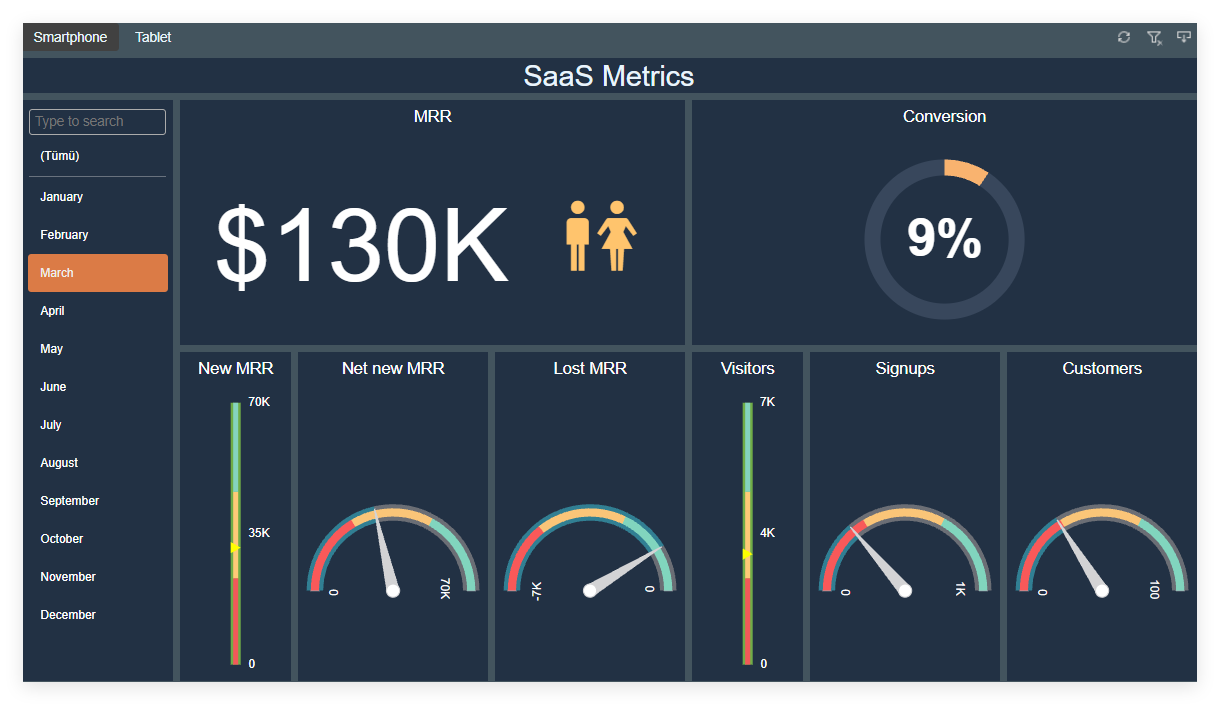
Task: Click the export dashboard icon
Action: coord(1184,37)
